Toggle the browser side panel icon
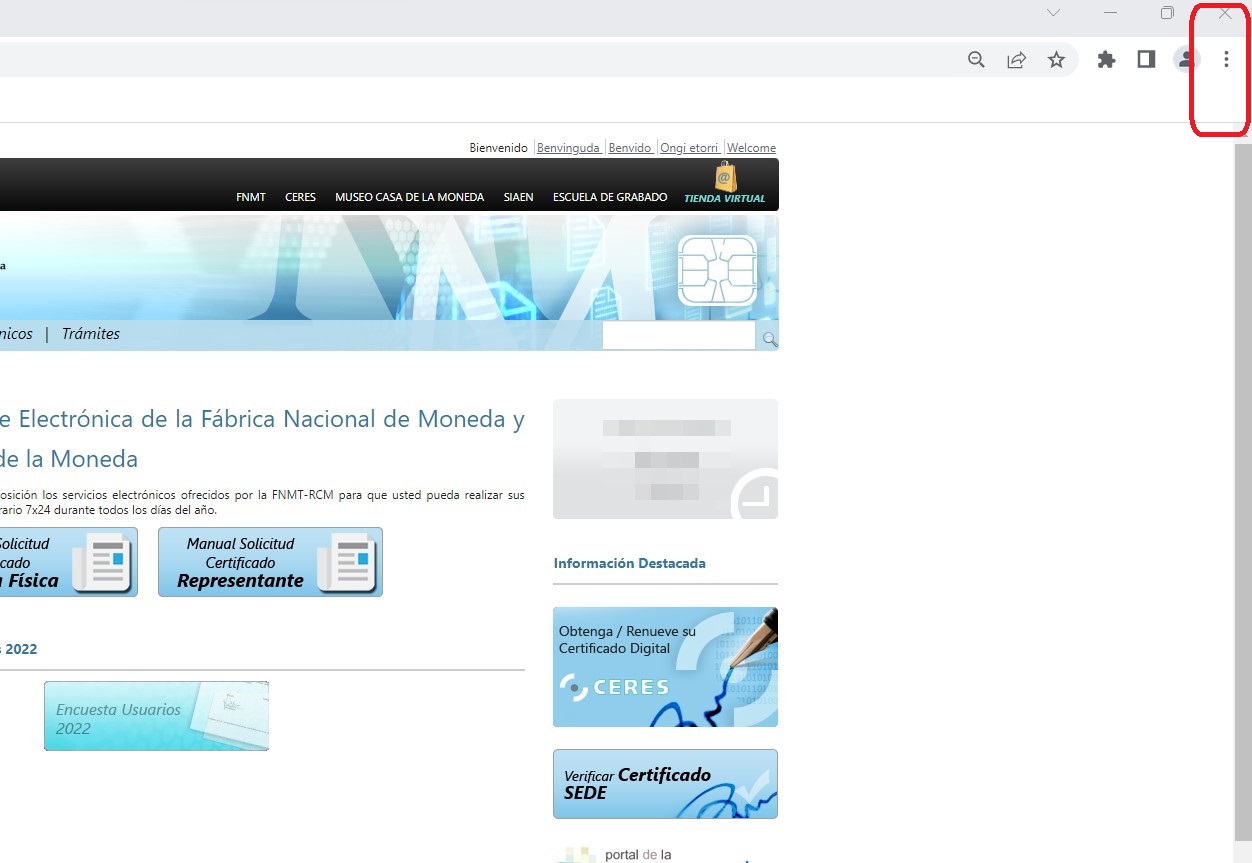The image size is (1252, 863). [1146, 60]
